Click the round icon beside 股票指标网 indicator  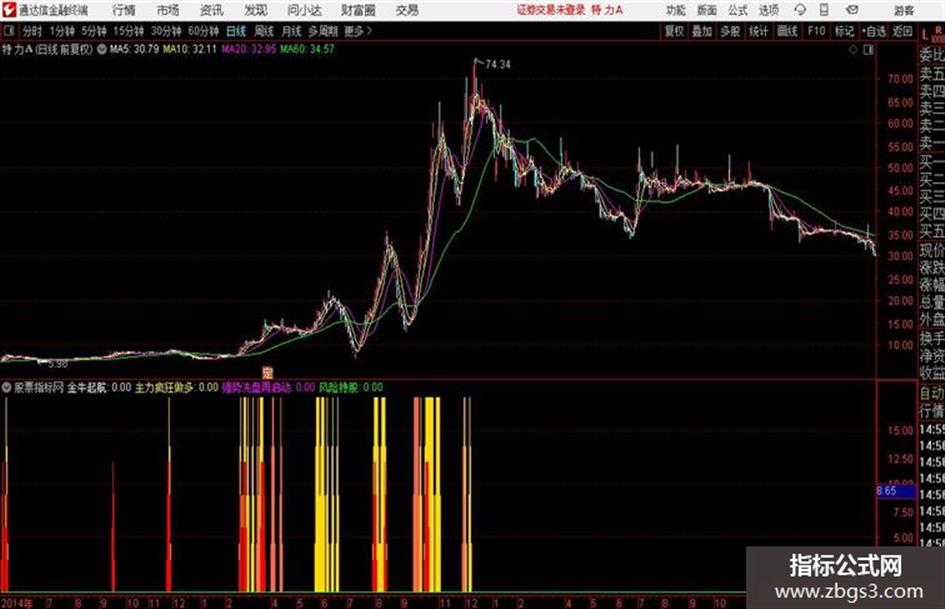7,387
